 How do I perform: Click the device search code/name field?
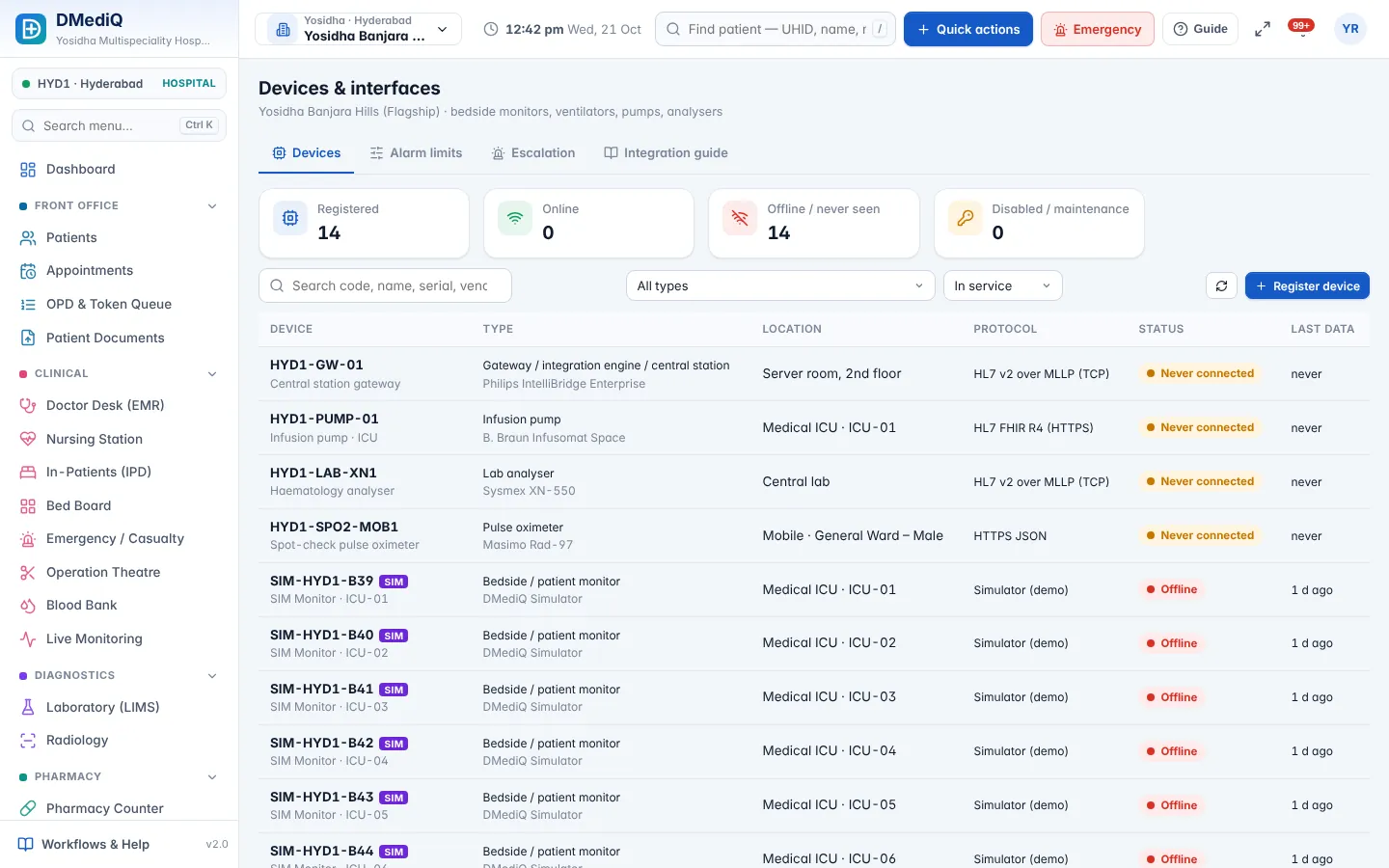tap(385, 285)
